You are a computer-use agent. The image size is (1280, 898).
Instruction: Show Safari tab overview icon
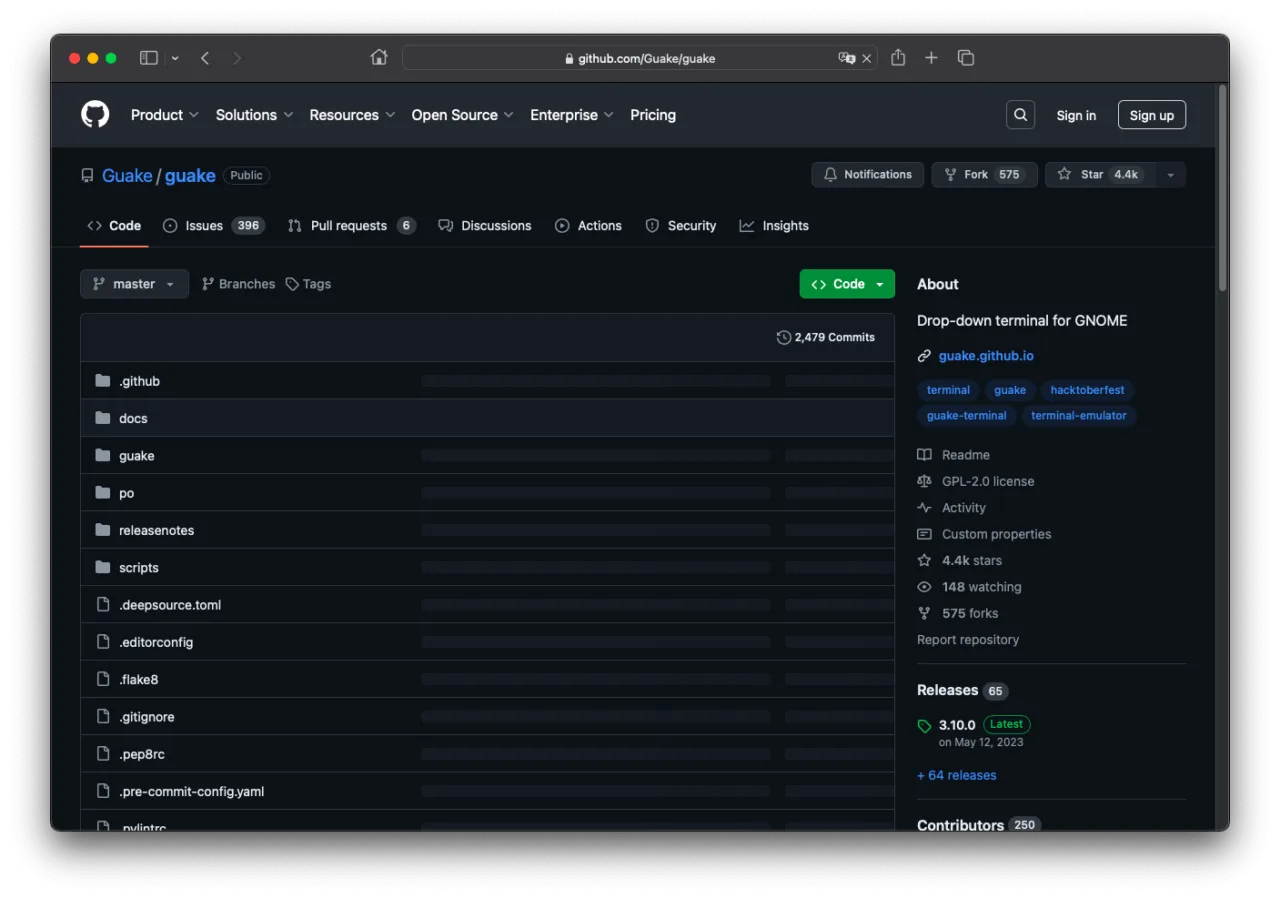click(966, 58)
